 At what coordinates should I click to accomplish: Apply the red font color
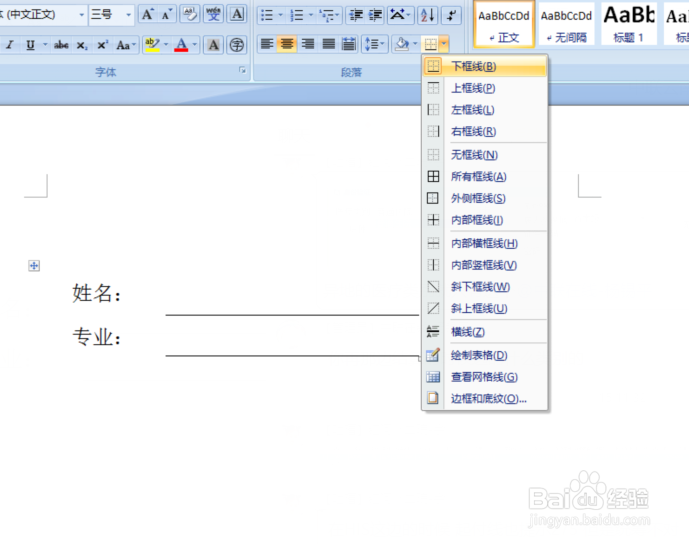181,45
